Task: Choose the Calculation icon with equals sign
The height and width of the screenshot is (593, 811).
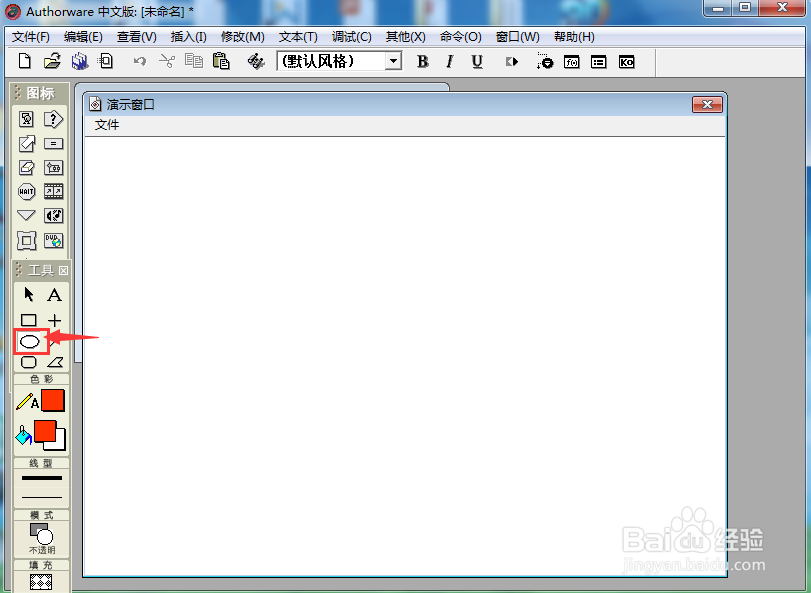Action: [x=53, y=143]
